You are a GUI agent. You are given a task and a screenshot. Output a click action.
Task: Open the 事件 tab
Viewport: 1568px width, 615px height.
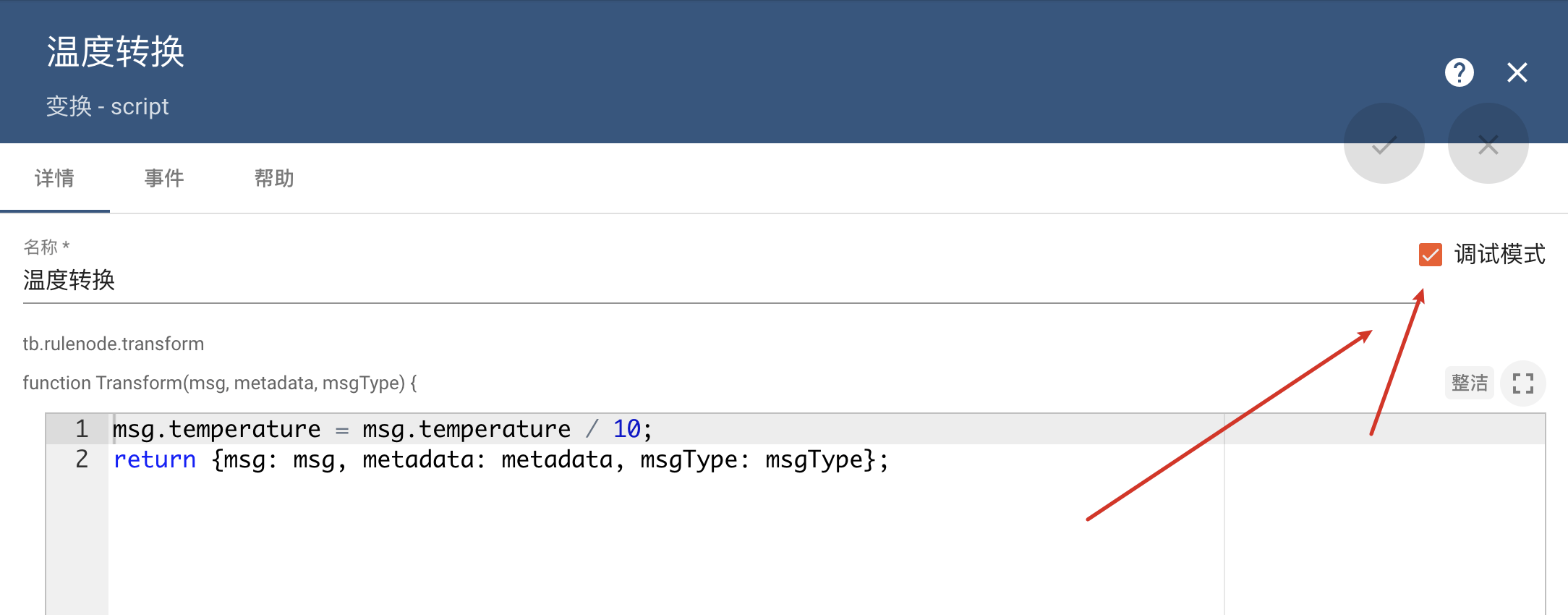(x=164, y=178)
